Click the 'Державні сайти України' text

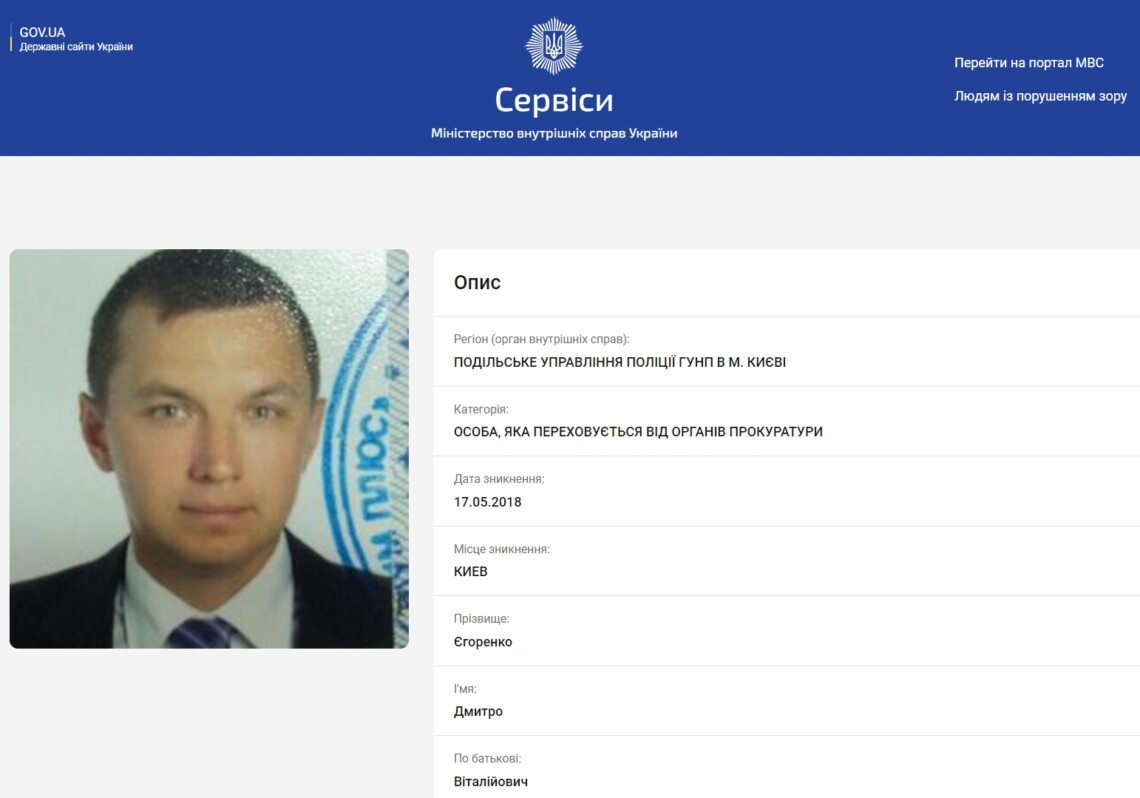(76, 47)
